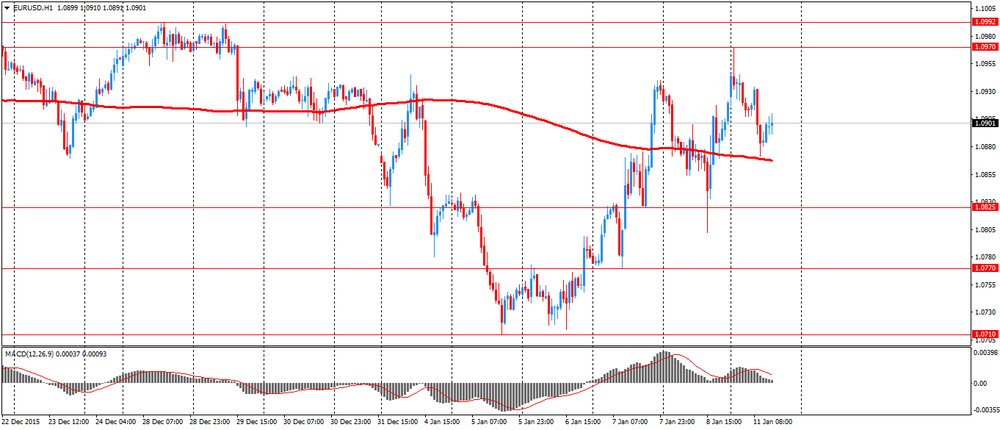Click the current price label 1.0901
Viewport: 1000px width, 430px height.
point(985,123)
